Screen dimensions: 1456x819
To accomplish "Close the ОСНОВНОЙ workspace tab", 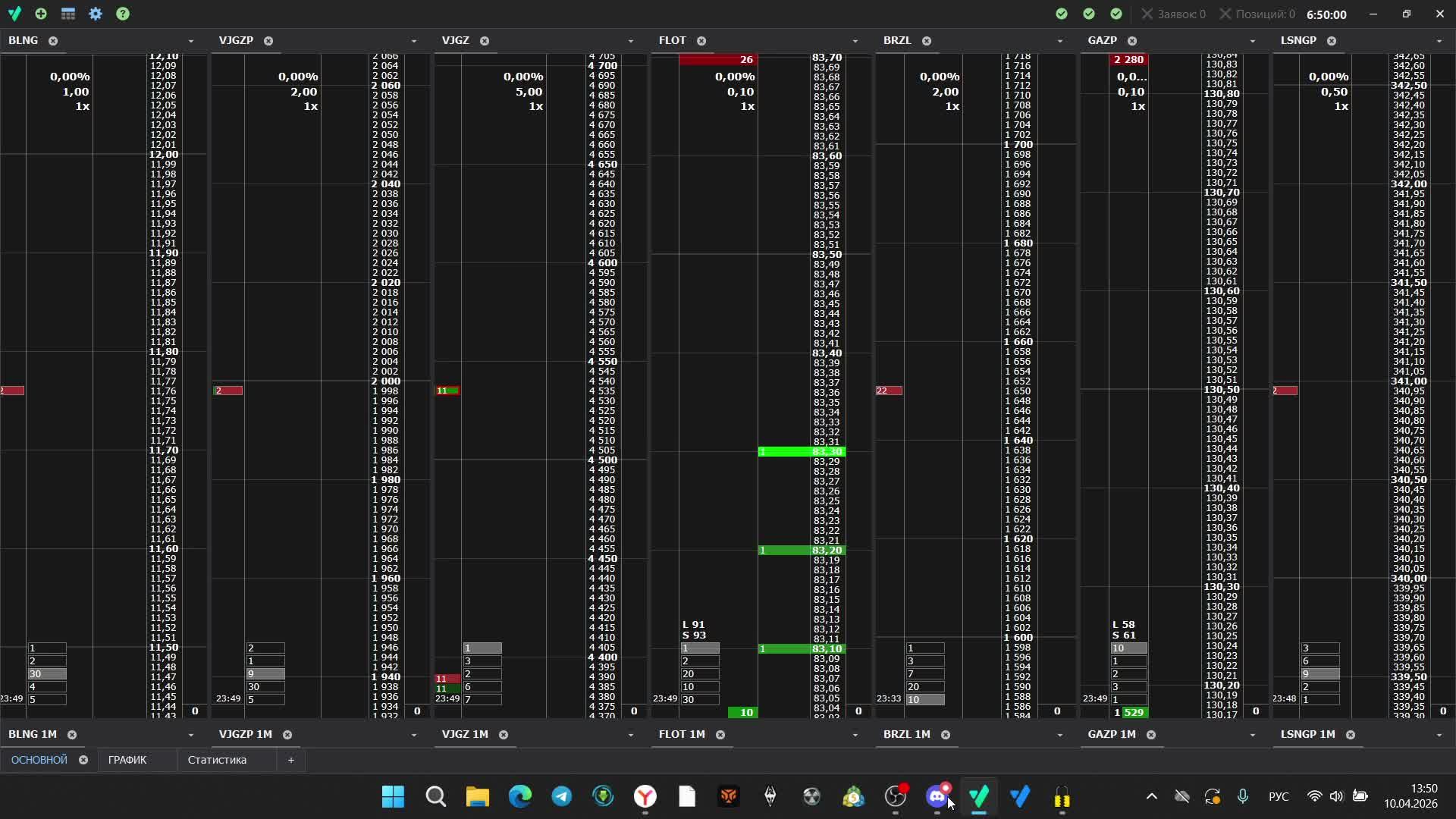I will click(83, 760).
